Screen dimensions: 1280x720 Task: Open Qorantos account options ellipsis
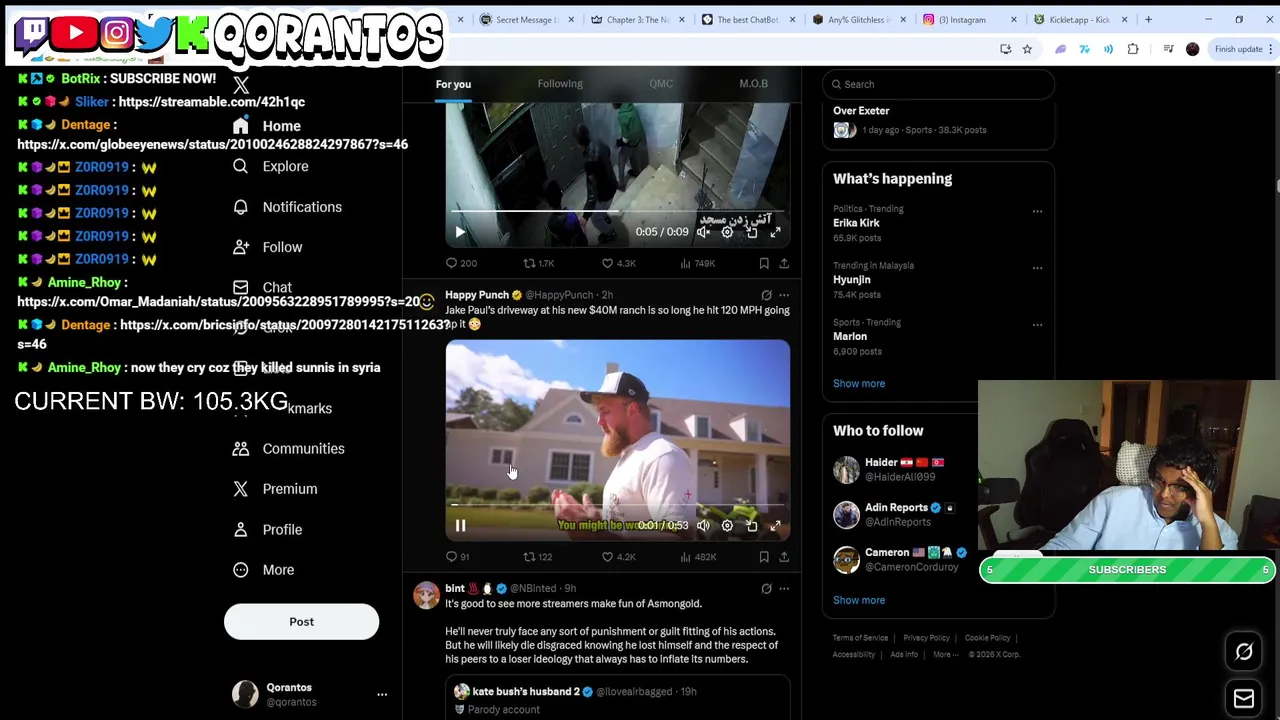point(382,694)
